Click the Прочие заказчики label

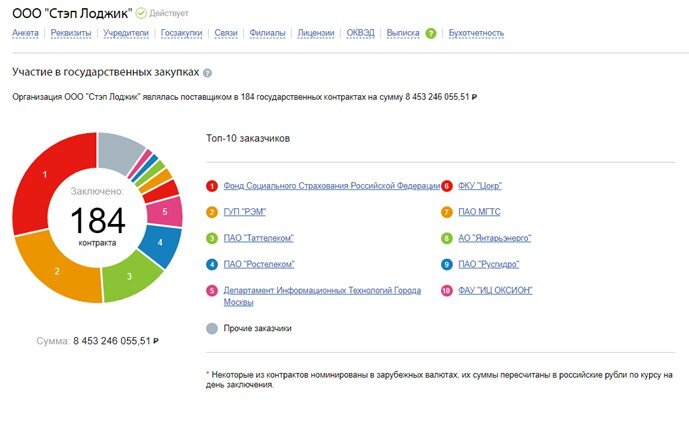pos(257,328)
